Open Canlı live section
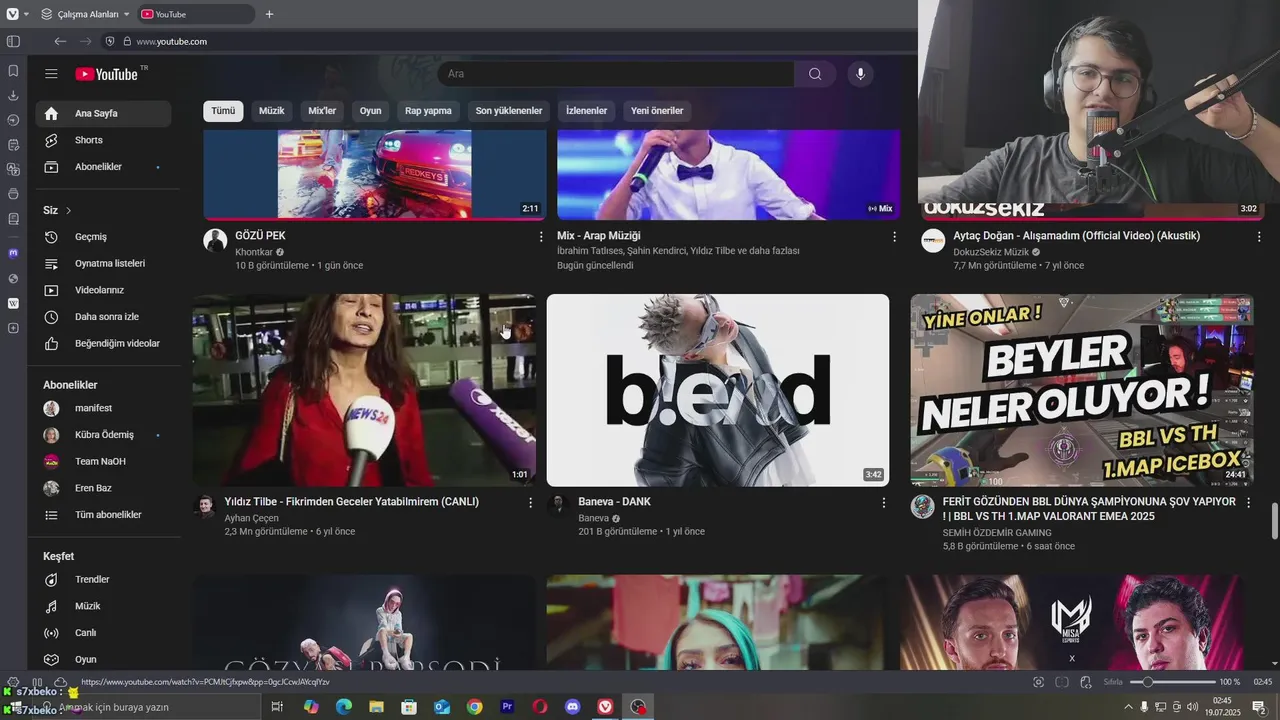Screen dimensions: 1280x720 [104, 633]
